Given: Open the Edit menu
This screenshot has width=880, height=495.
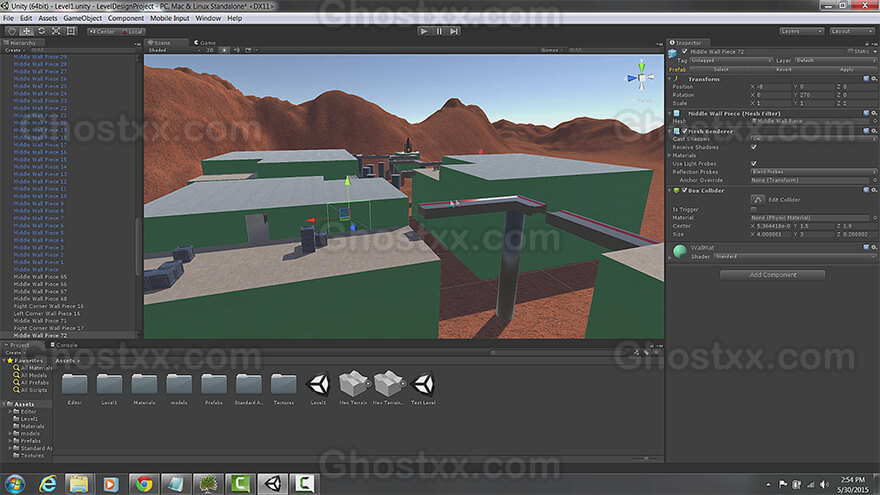Looking at the screenshot, I should point(26,19).
